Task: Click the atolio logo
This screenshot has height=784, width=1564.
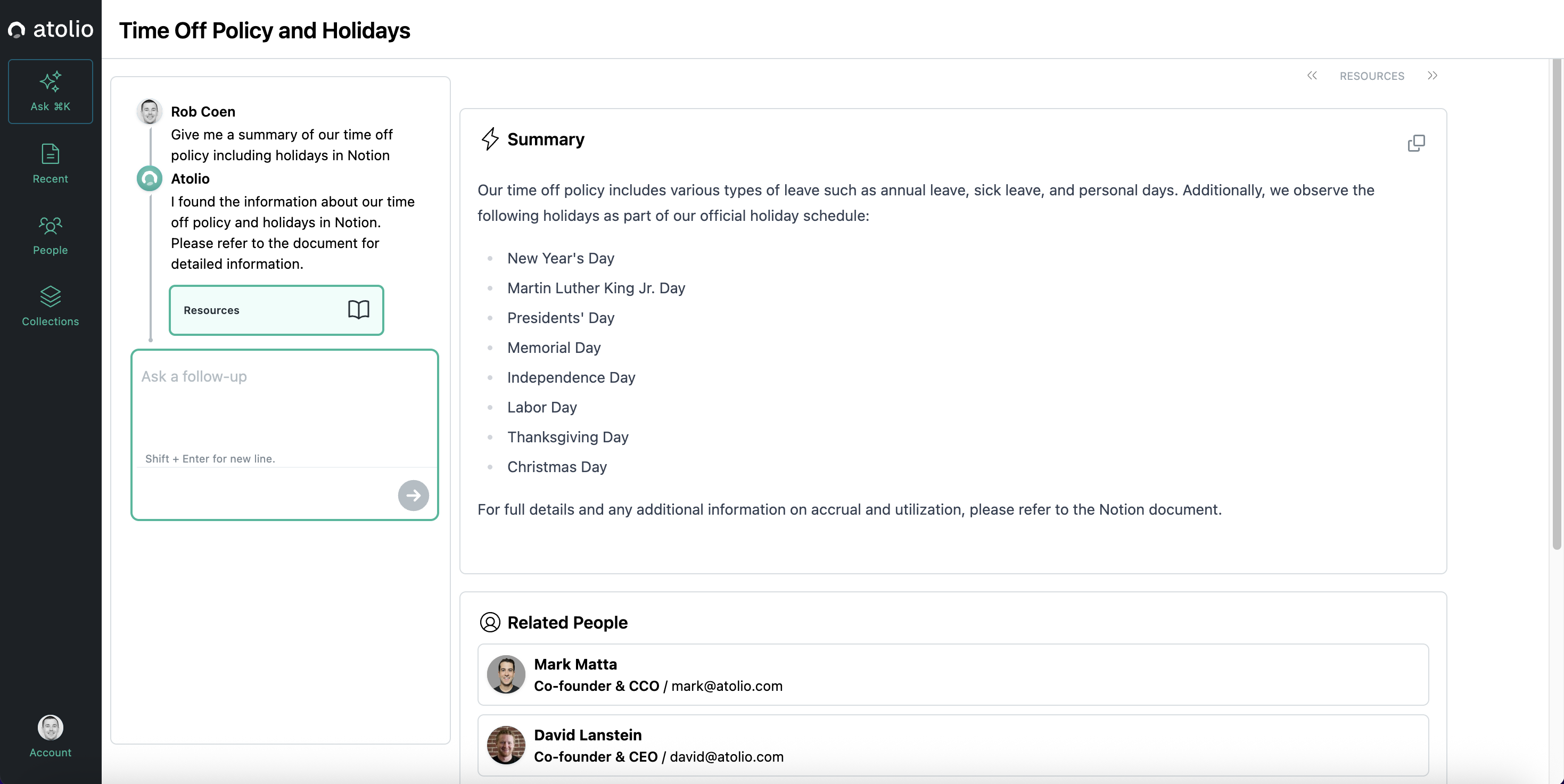Action: point(51,29)
